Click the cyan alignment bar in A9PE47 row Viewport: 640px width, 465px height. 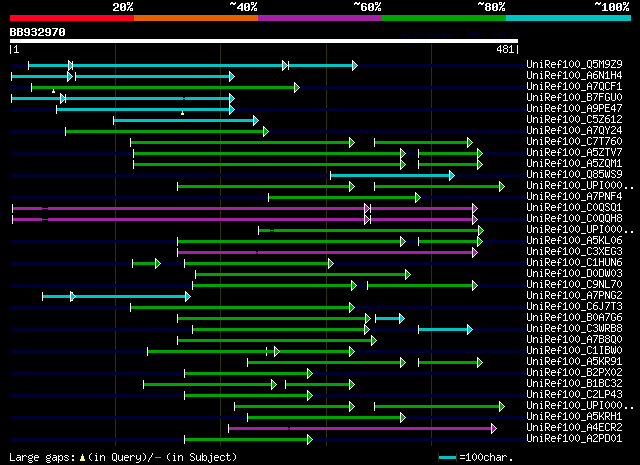tap(145, 109)
